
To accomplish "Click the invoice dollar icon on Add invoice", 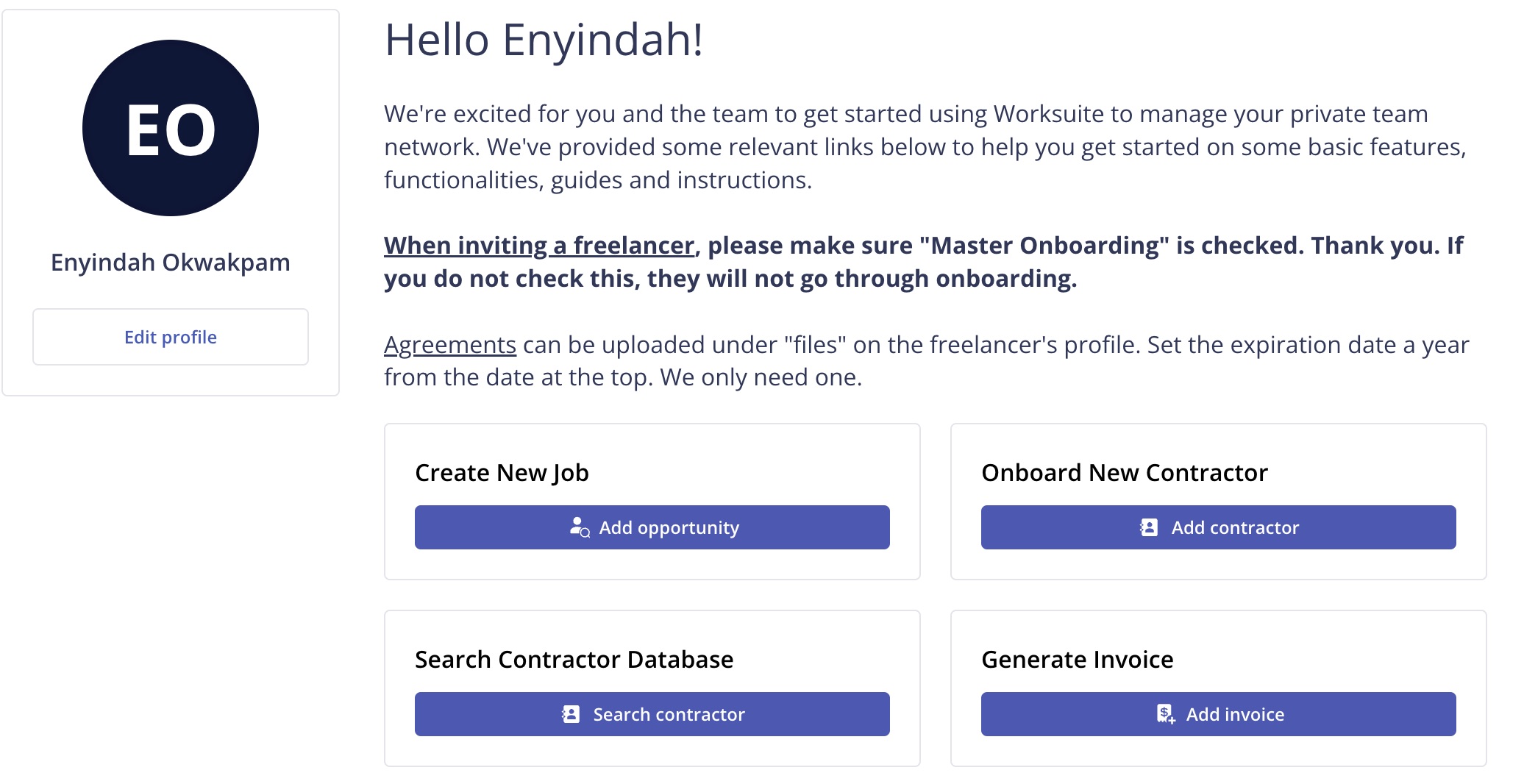I will (1166, 714).
